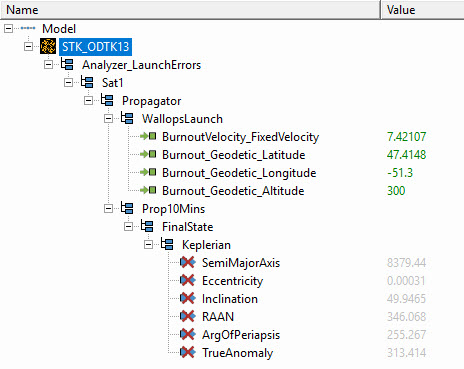Click the WallopsLaunch hierarchy icon
Image resolution: width=464 pixels, height=369 pixels.
tap(127, 118)
